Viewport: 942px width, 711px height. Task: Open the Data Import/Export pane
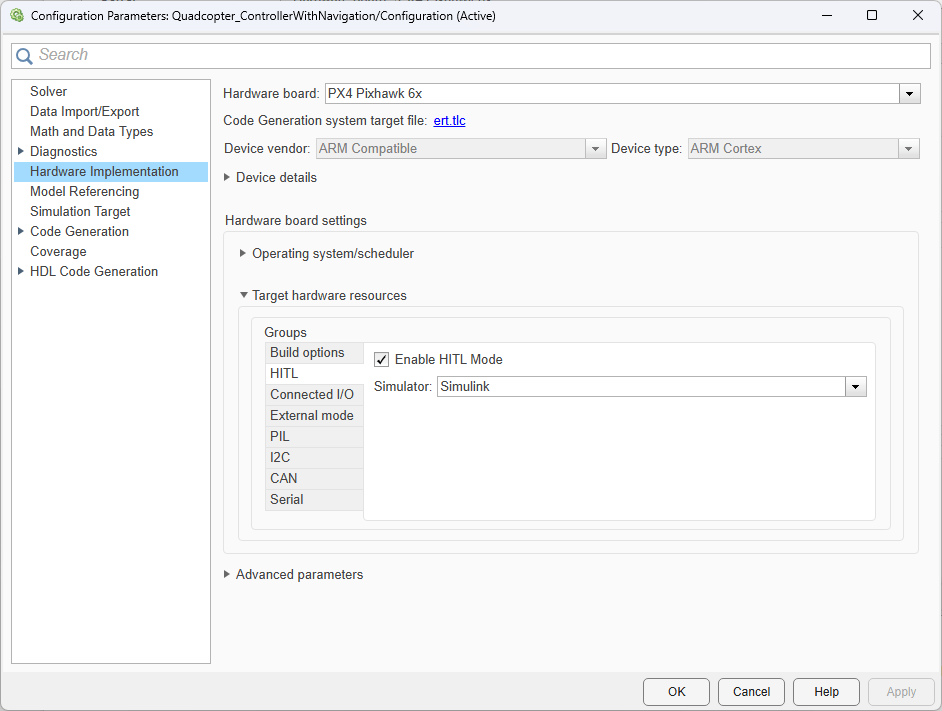pos(85,111)
